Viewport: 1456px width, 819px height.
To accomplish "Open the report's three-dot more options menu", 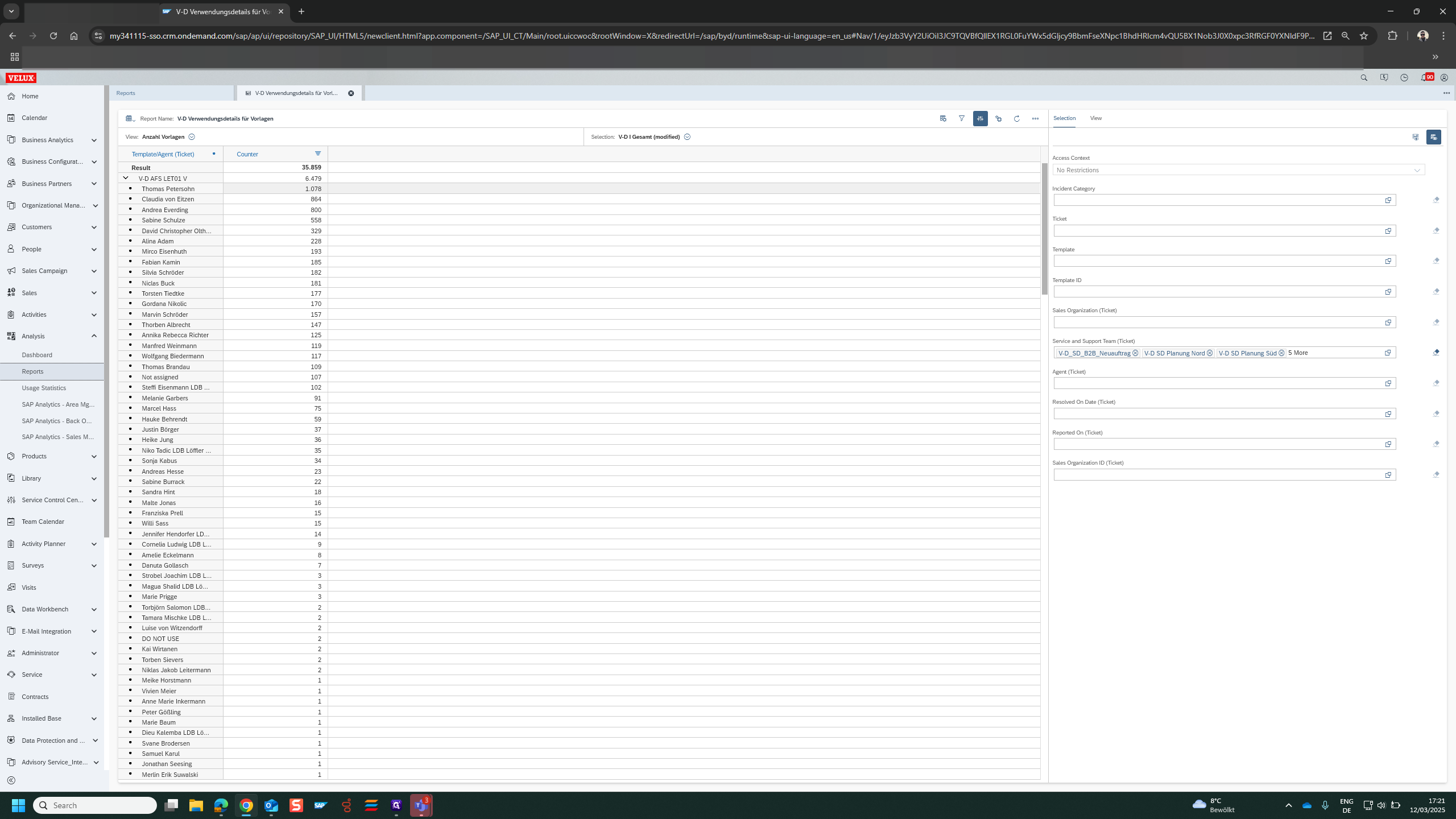I will tap(1035, 118).
